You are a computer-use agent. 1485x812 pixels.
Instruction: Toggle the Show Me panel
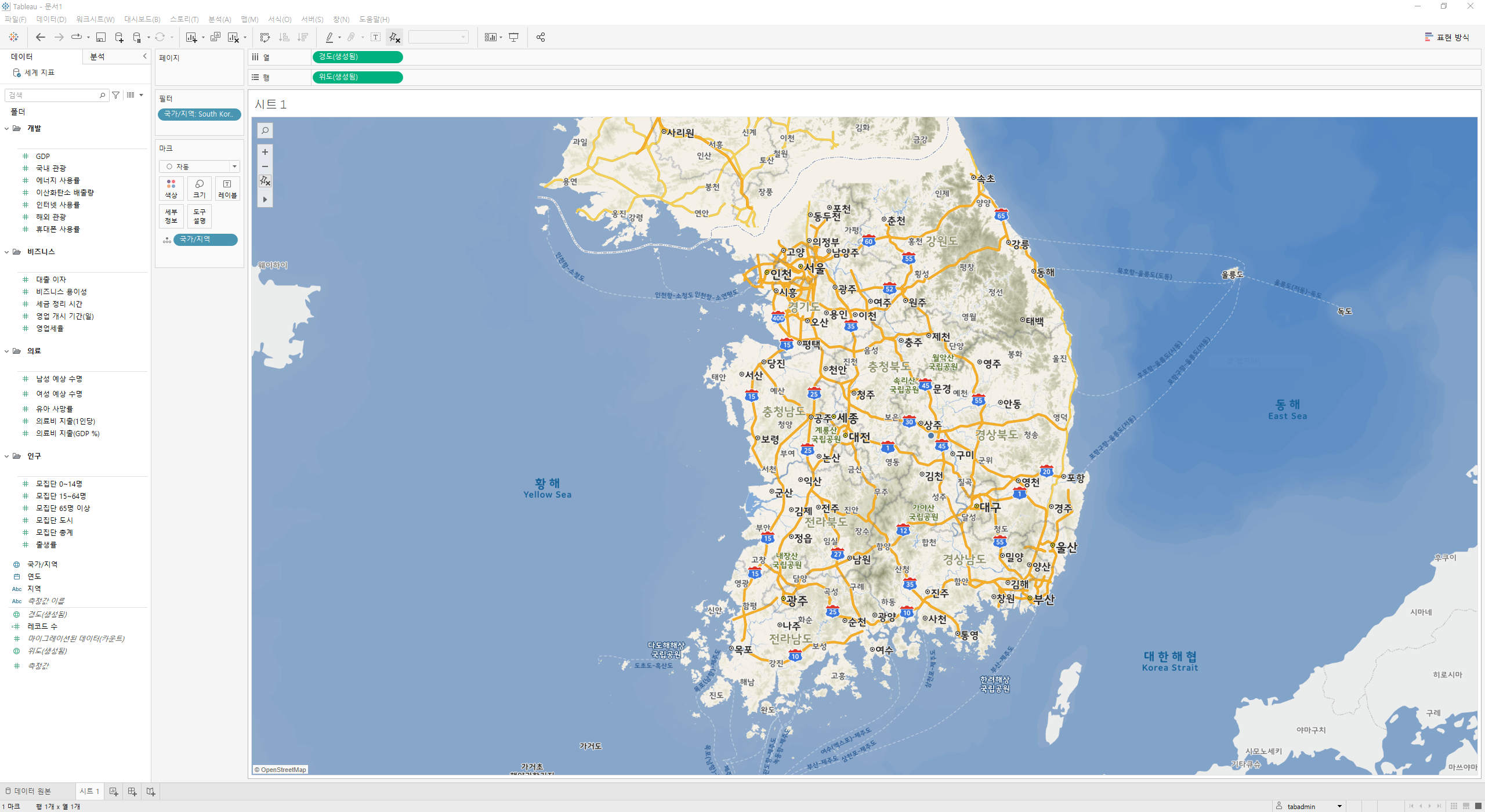click(1447, 38)
